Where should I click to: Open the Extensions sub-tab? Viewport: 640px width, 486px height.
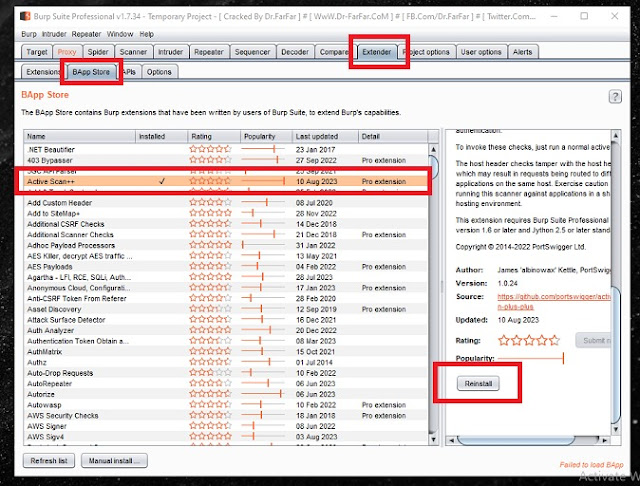pos(43,72)
